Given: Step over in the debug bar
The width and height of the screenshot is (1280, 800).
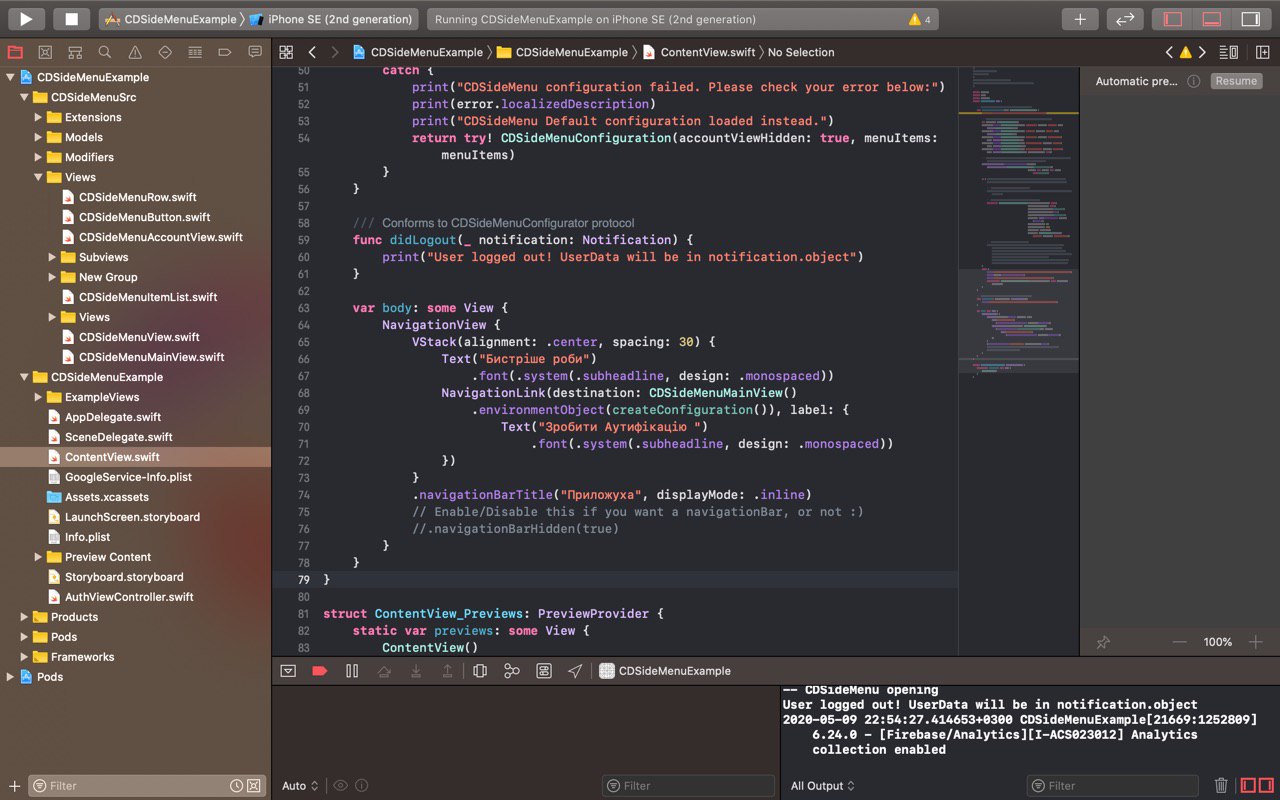Looking at the screenshot, I should click(x=384, y=671).
